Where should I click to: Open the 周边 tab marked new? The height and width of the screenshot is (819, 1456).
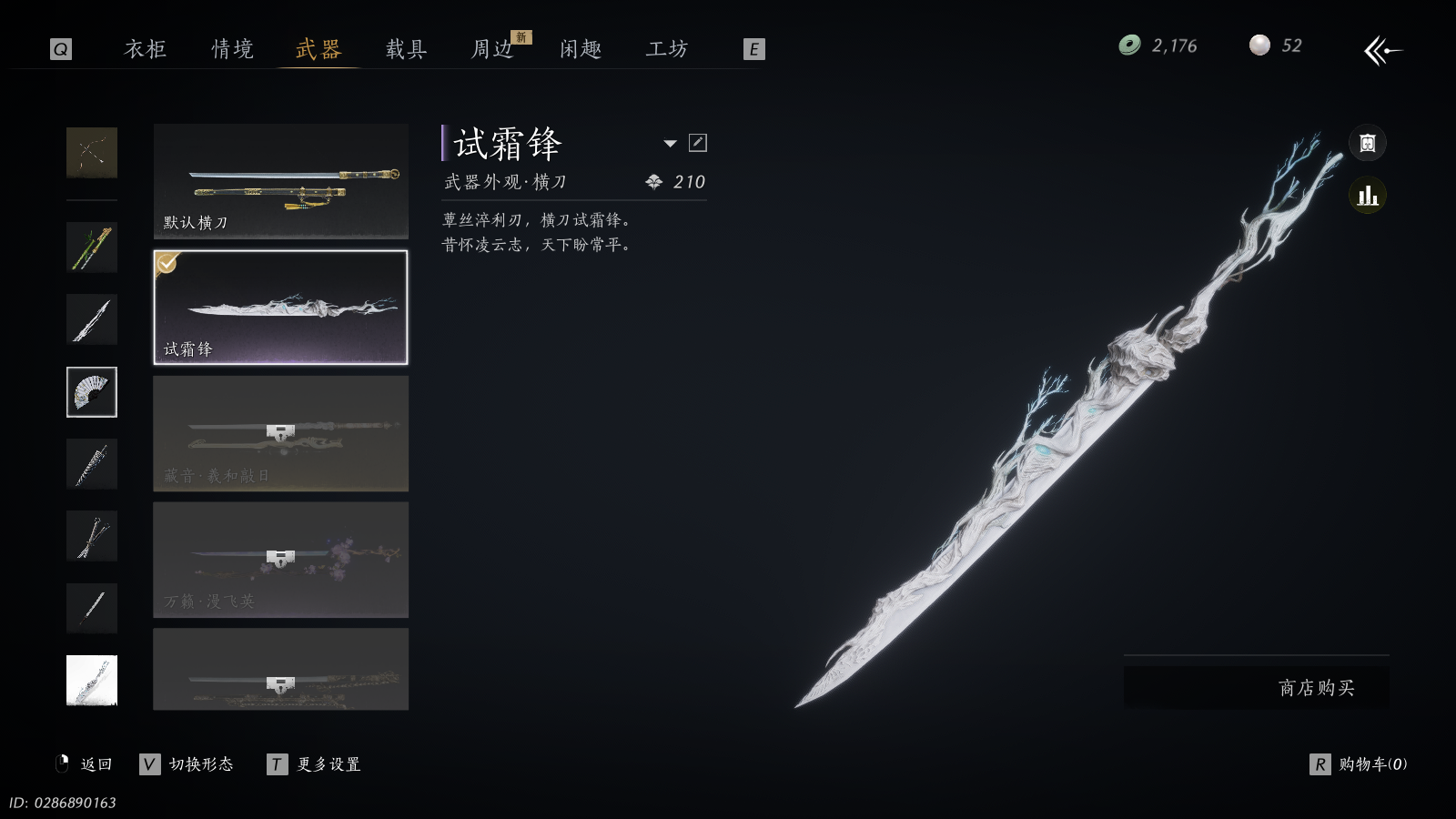pyautogui.click(x=493, y=49)
